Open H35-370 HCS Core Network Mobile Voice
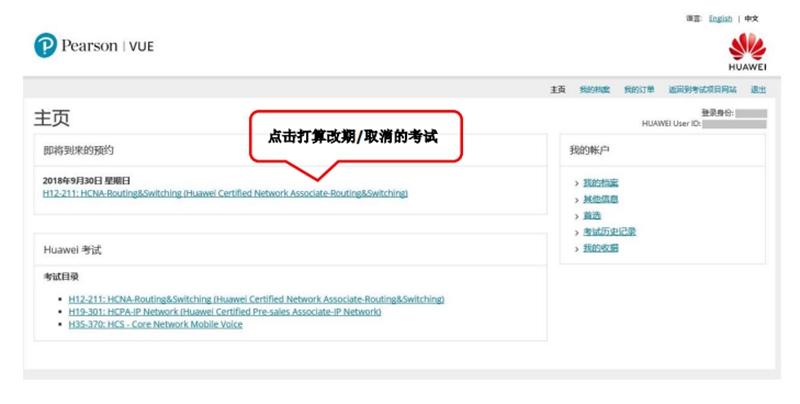 pos(156,324)
